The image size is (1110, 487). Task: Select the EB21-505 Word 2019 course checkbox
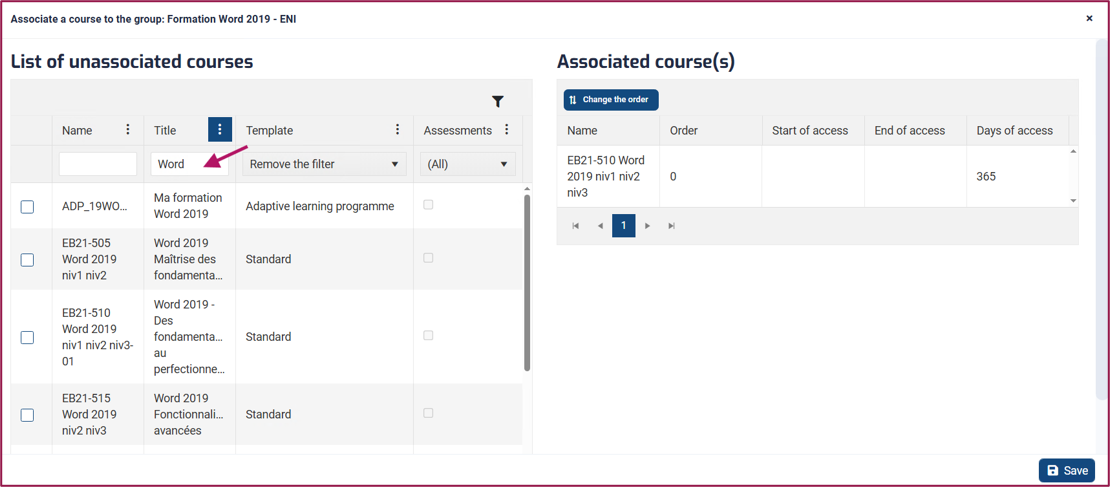pyautogui.click(x=27, y=260)
